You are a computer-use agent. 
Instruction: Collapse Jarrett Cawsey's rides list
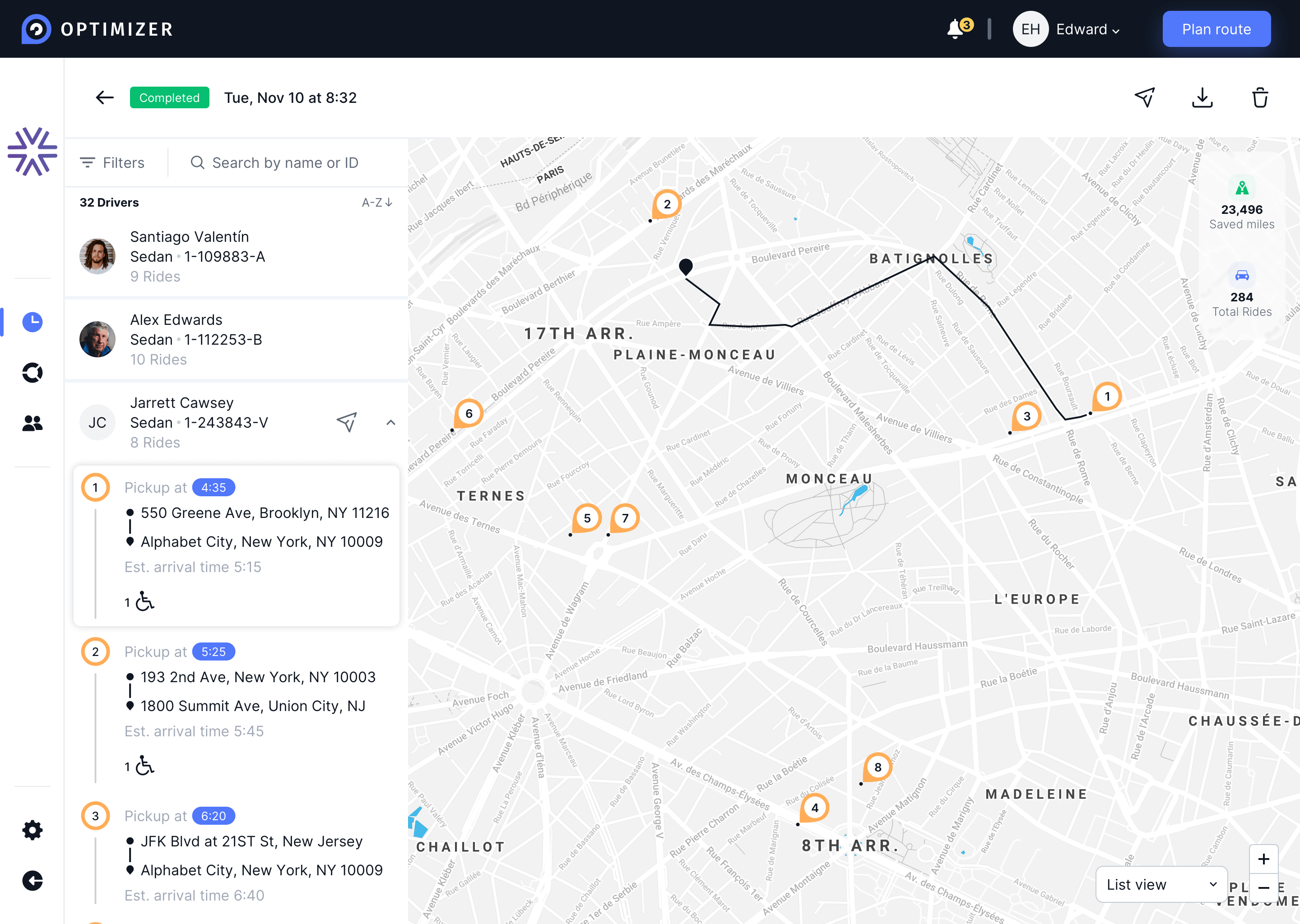(390, 422)
